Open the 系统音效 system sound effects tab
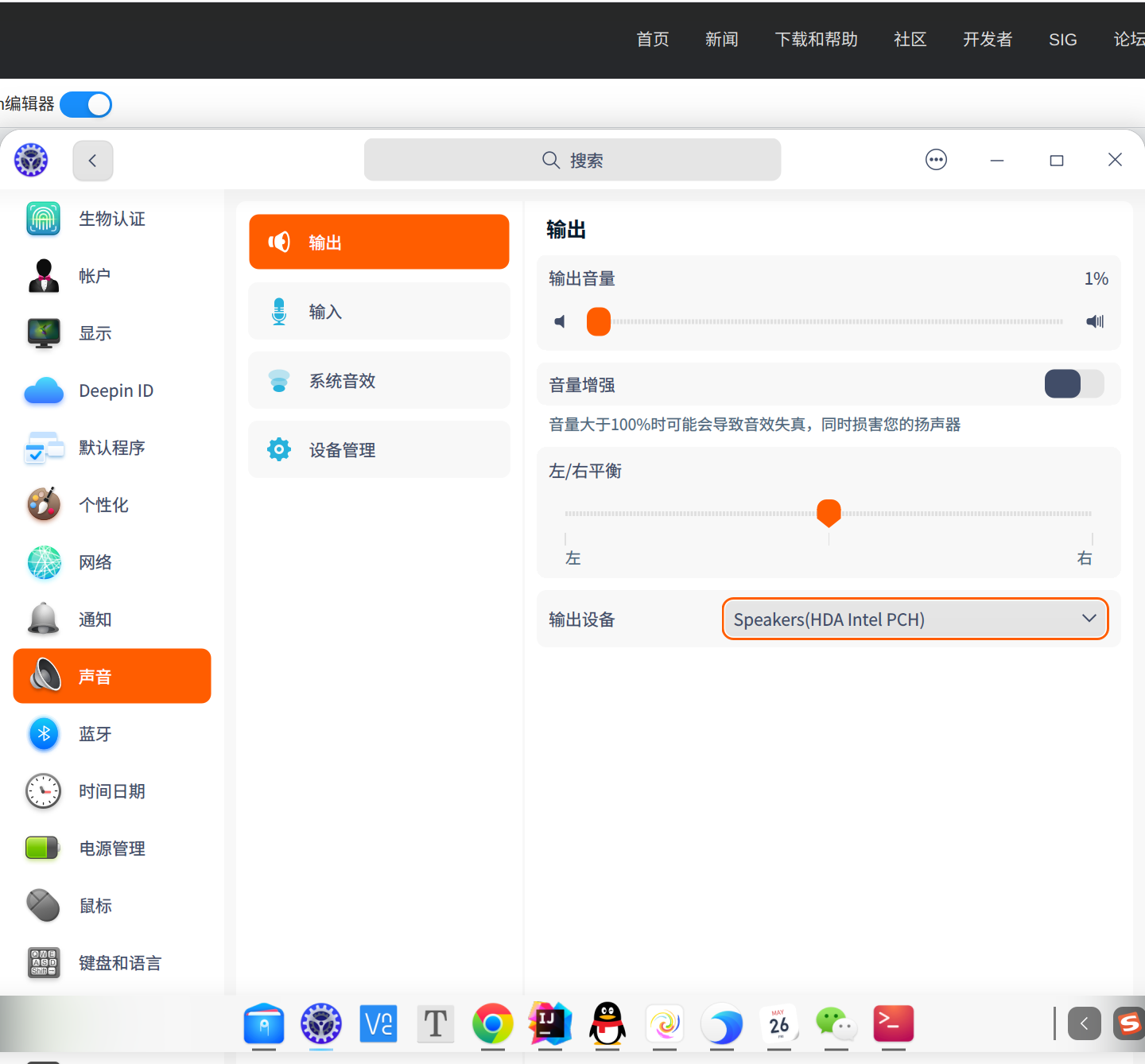 (379, 380)
